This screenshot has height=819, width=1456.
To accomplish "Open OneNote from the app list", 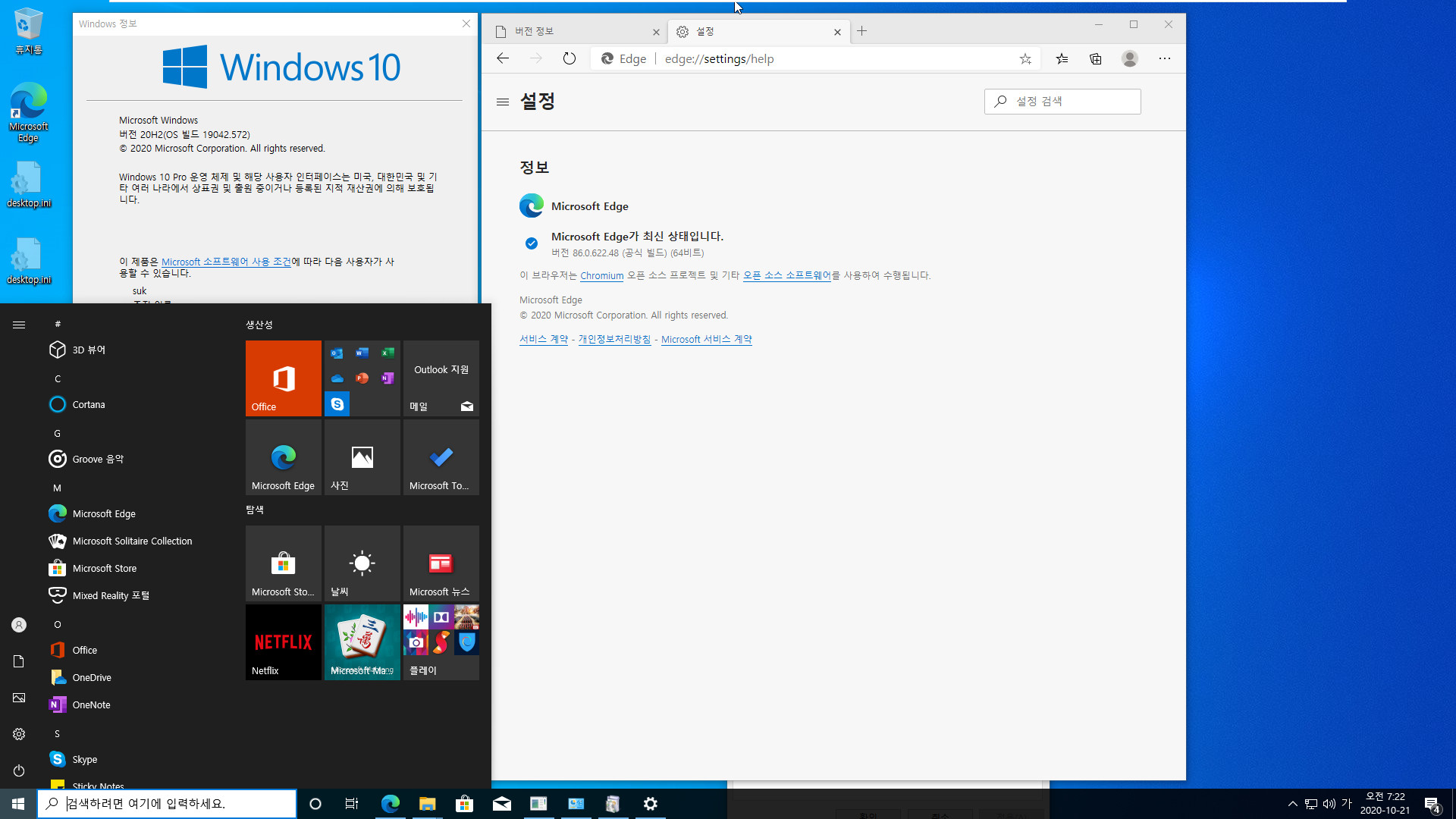I will 136,704.
